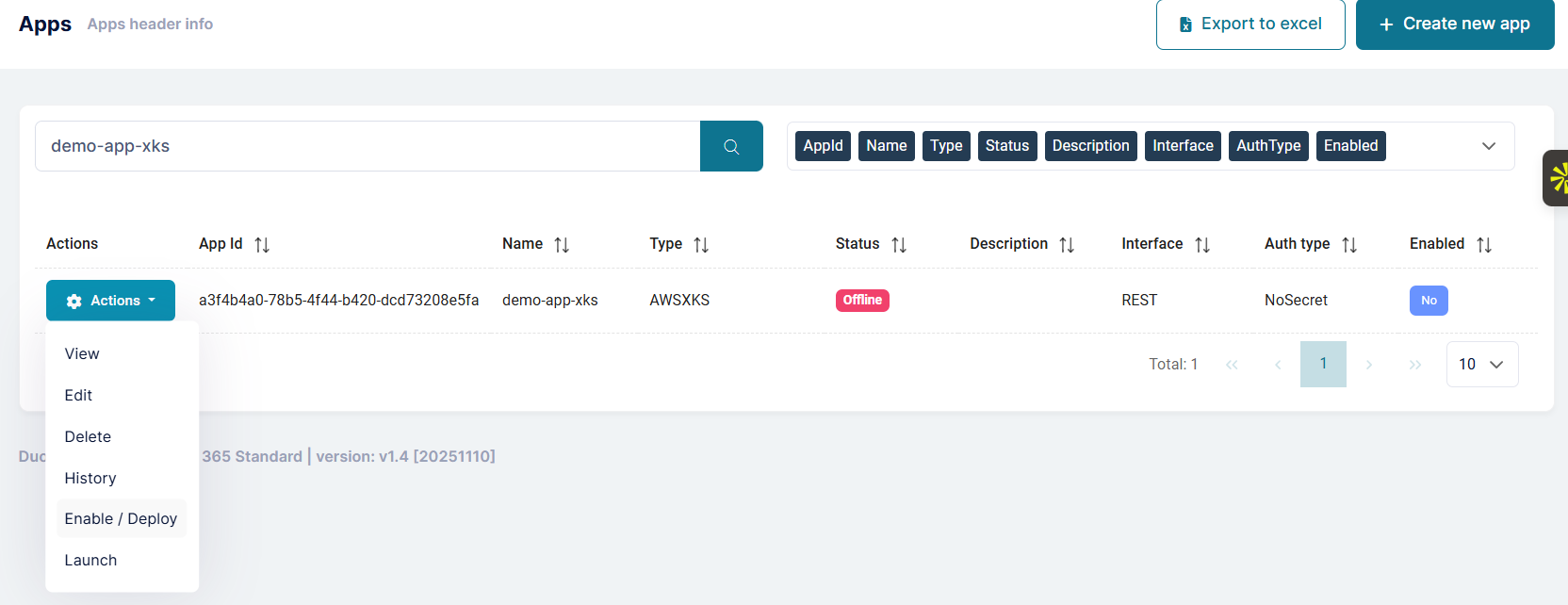Click the Total: 1 label
Image resolution: width=1568 pixels, height=605 pixels.
[1173, 365]
